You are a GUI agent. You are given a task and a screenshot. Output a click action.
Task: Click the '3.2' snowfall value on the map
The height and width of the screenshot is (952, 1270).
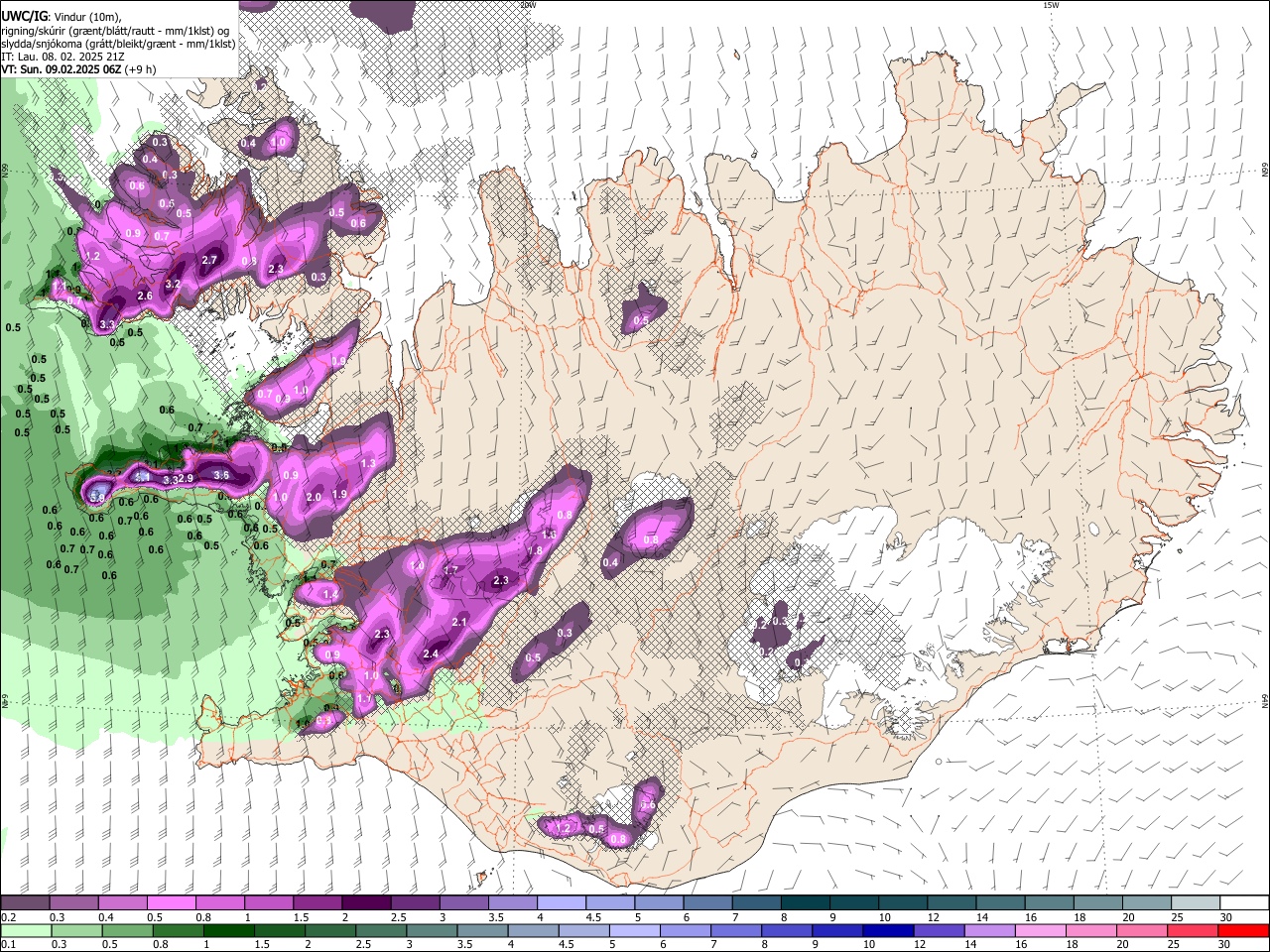tap(173, 285)
